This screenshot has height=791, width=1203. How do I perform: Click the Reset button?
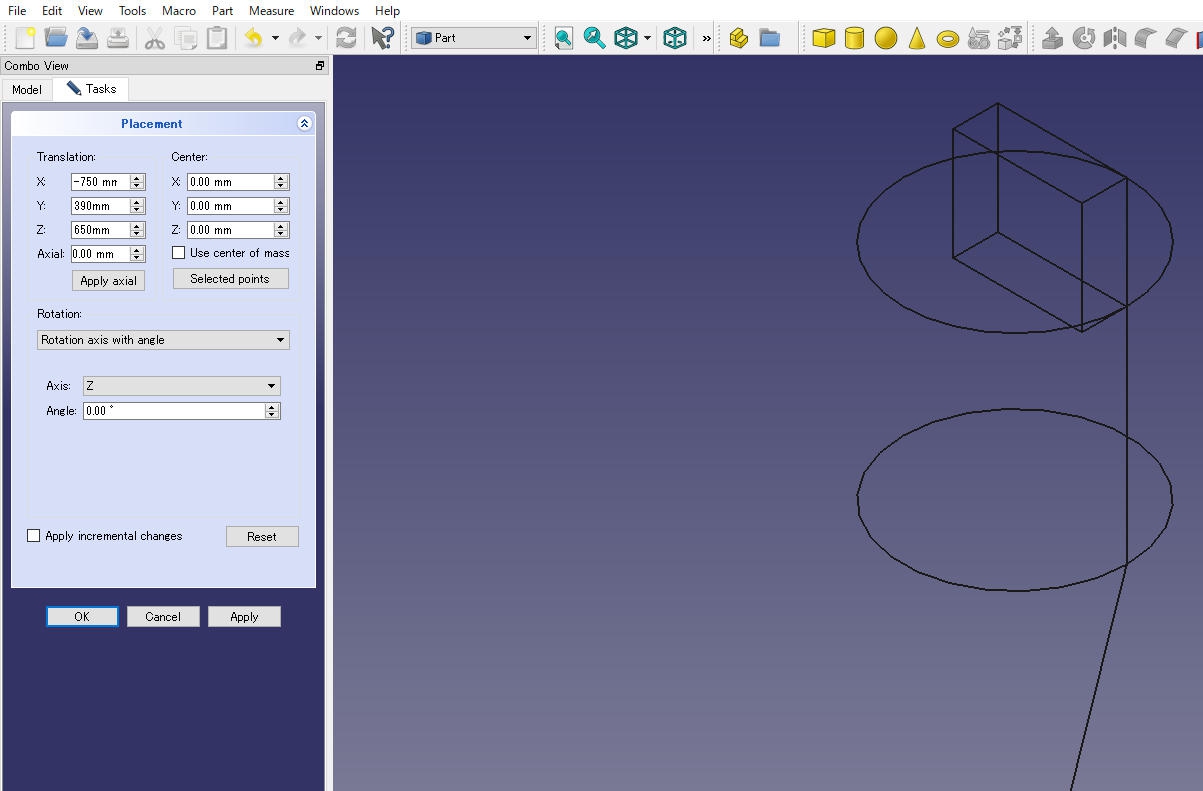tap(262, 537)
